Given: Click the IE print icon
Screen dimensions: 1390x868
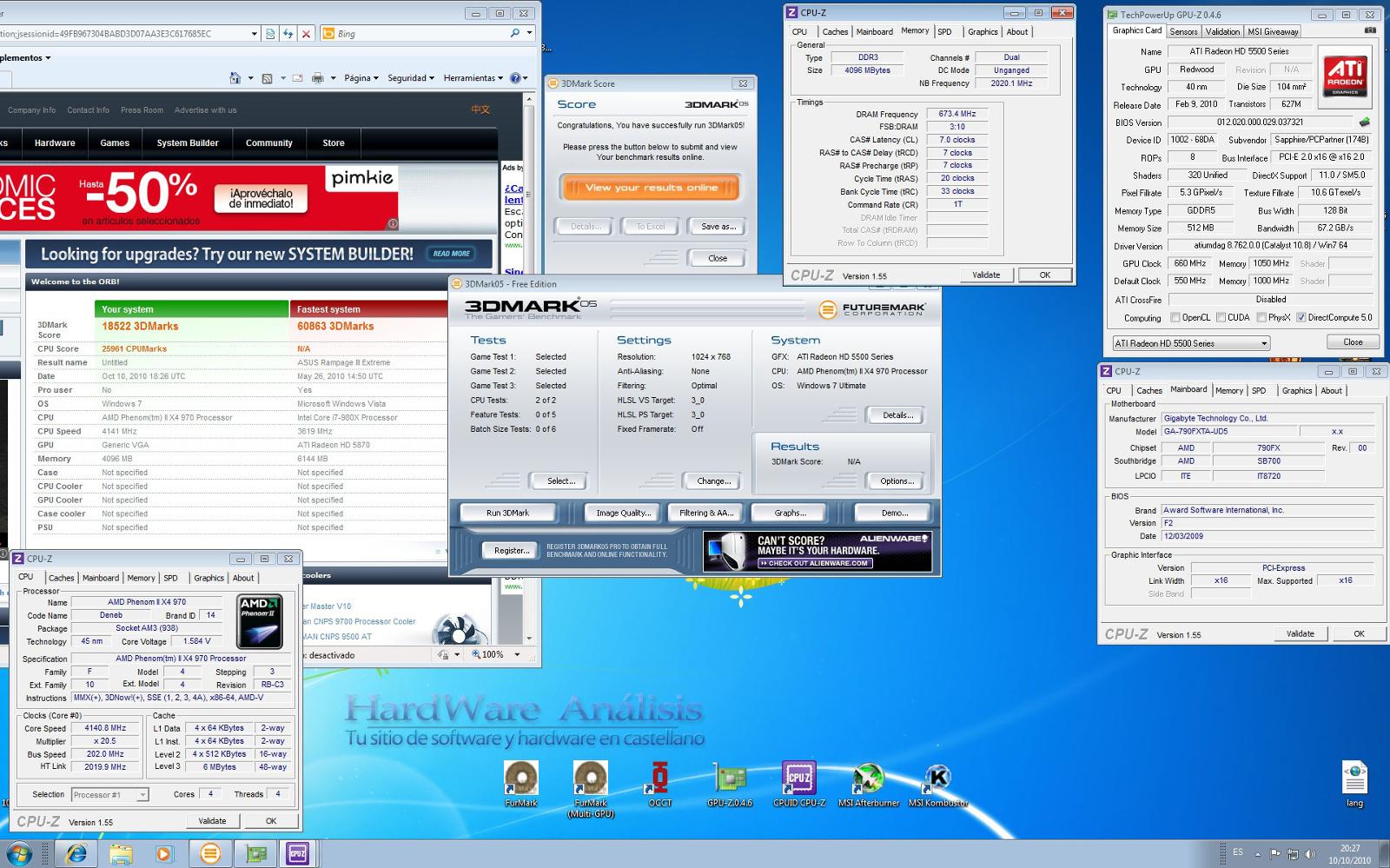Looking at the screenshot, I should click(318, 78).
